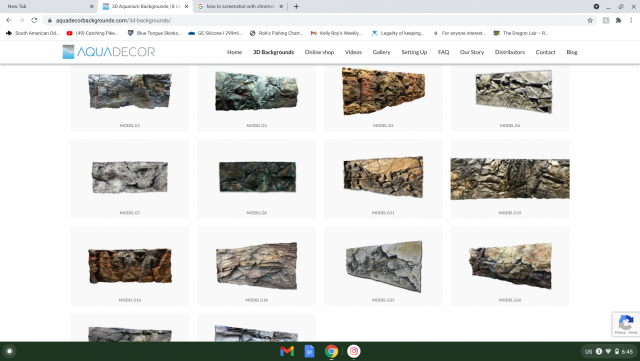Click the MODEL G26 label
Screen dimensions: 640x361
[x=510, y=300]
